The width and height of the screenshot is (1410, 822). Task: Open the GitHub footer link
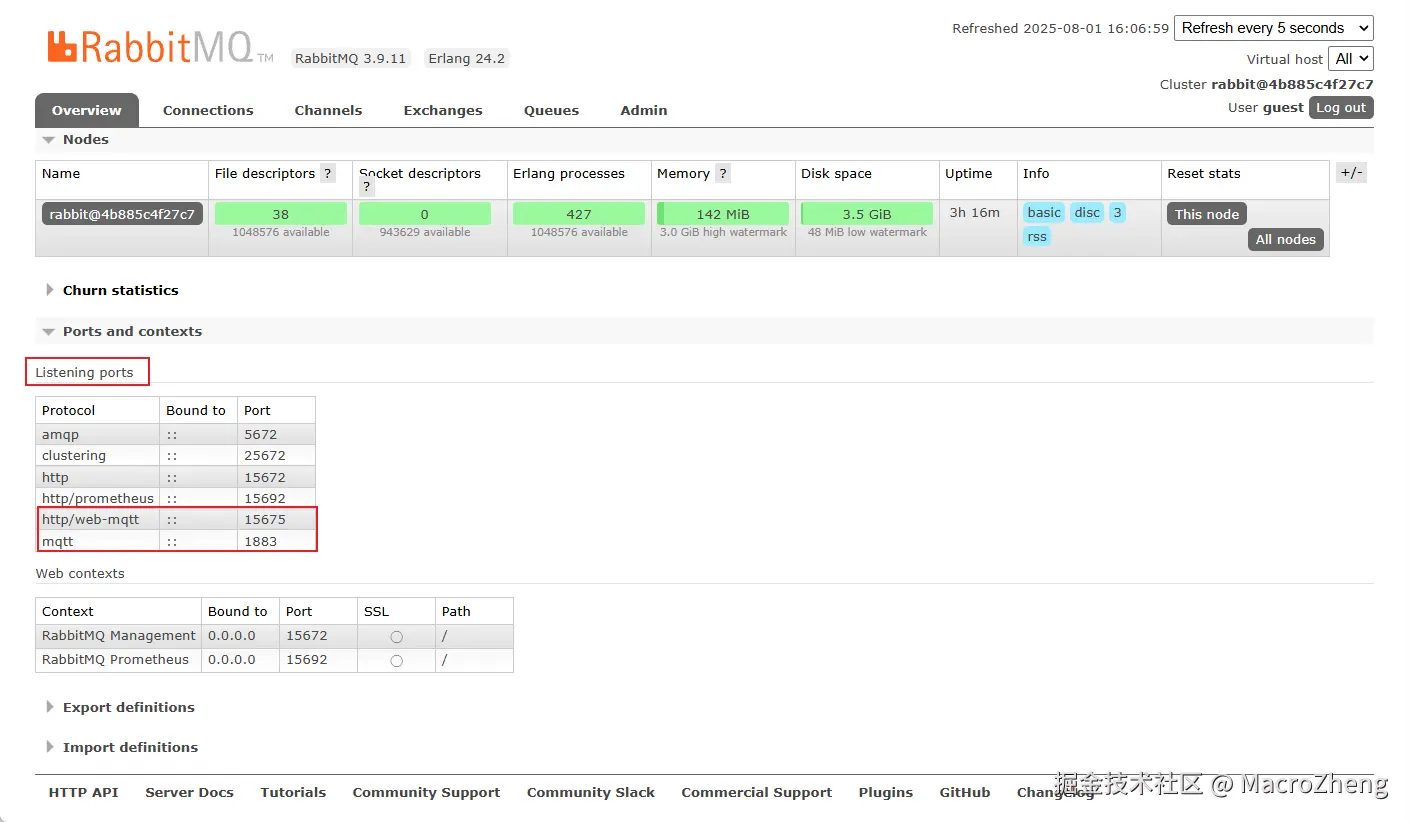pyautogui.click(x=965, y=792)
